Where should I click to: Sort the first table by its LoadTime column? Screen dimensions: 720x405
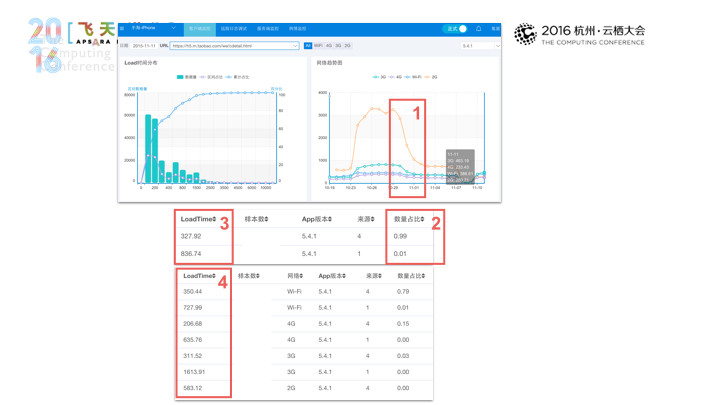pyautogui.click(x=198, y=219)
